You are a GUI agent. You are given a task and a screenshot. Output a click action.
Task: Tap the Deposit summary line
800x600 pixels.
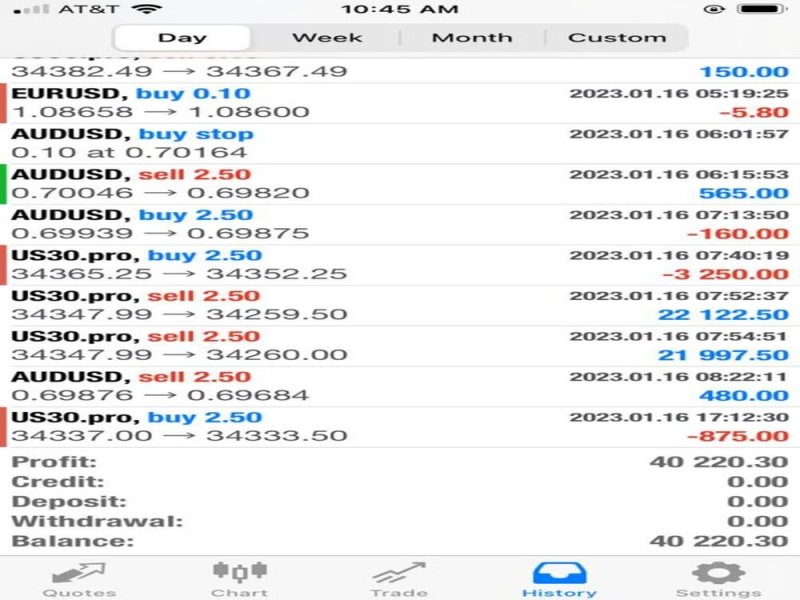[400, 502]
